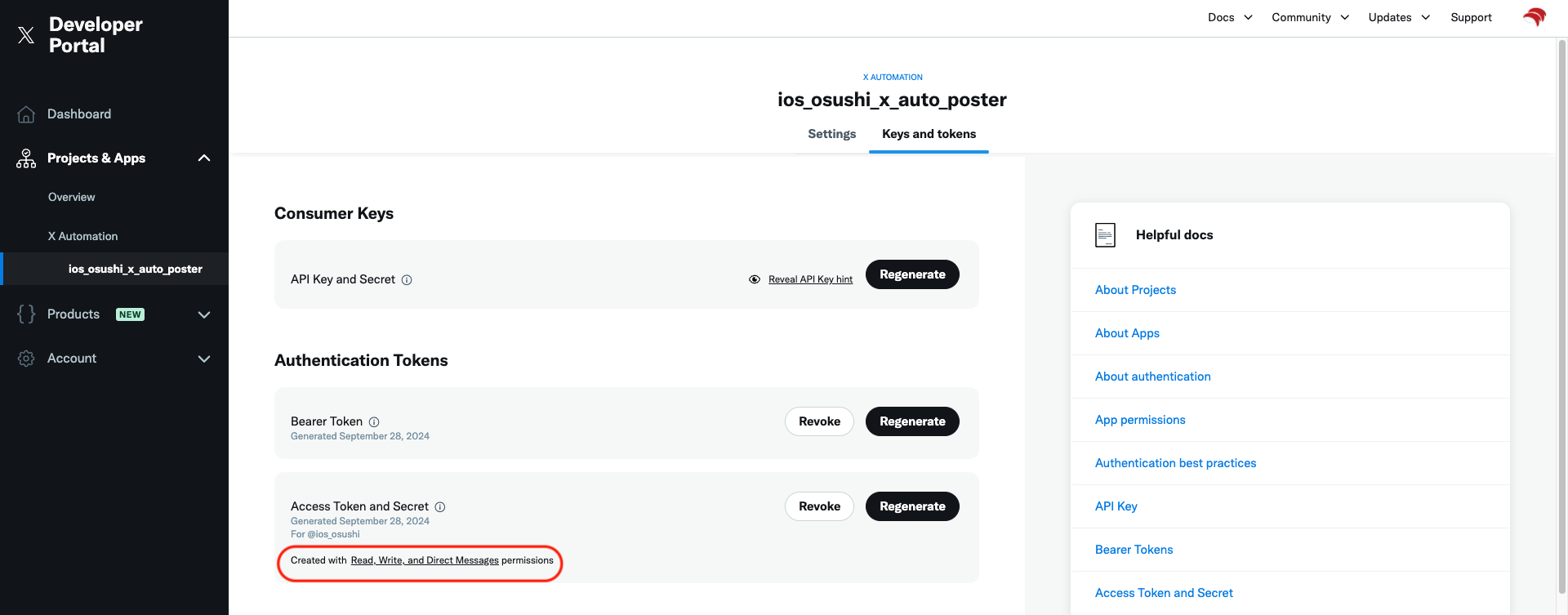Viewport: 1568px width, 615px height.
Task: Click the Account label in the sidebar
Action: (x=72, y=359)
